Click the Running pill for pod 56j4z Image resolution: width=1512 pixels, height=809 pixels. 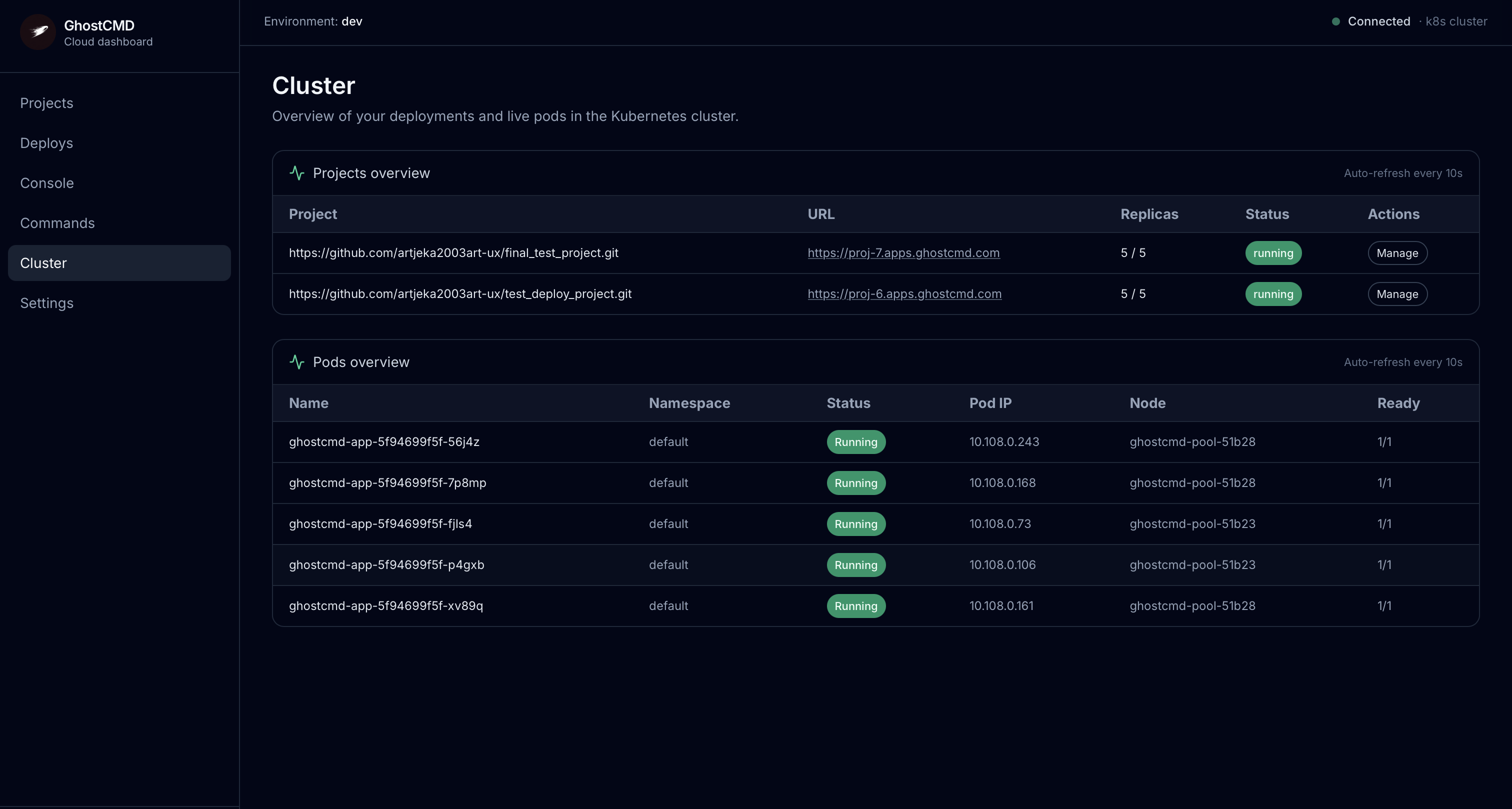pos(856,441)
